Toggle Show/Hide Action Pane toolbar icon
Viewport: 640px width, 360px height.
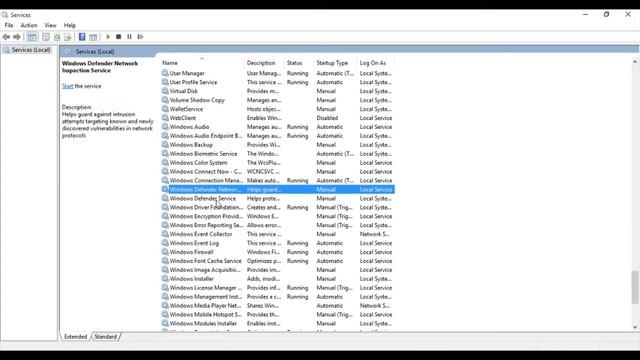coord(93,37)
